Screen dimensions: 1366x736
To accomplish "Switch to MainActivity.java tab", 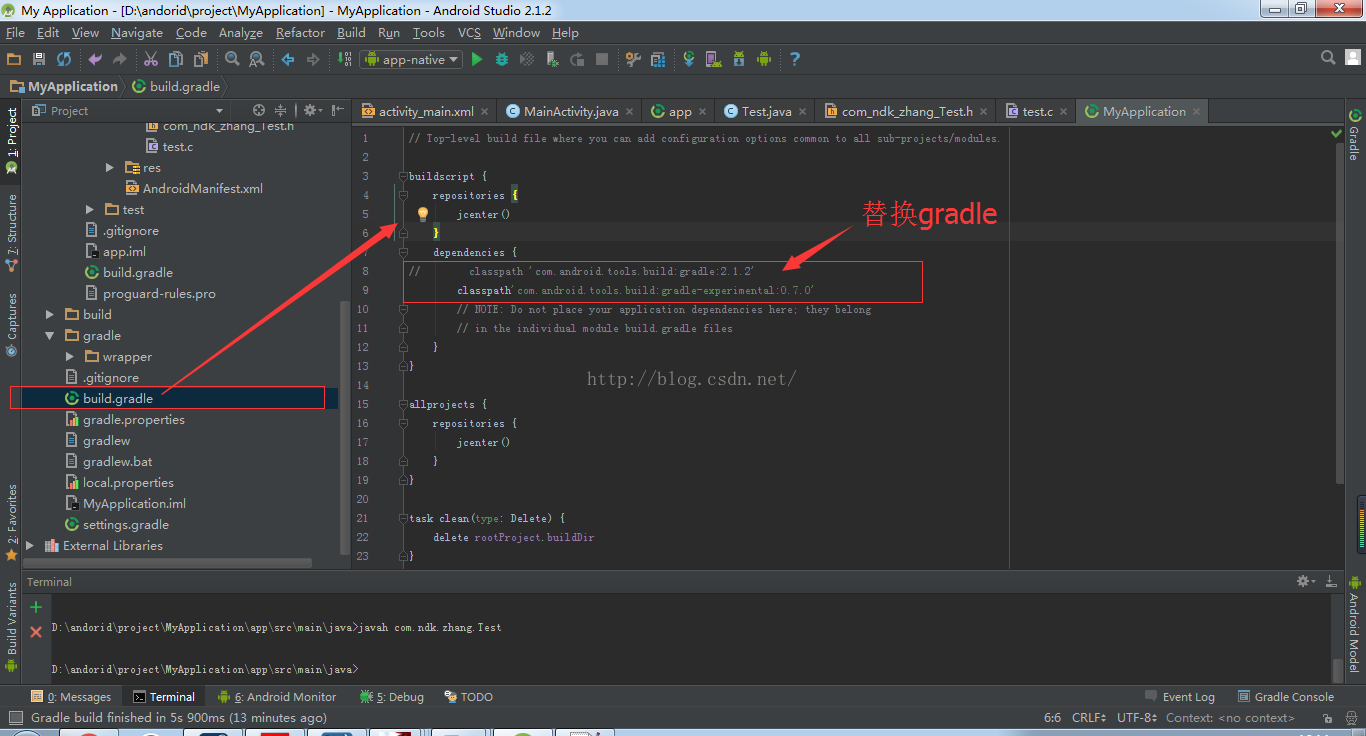I will coord(570,111).
